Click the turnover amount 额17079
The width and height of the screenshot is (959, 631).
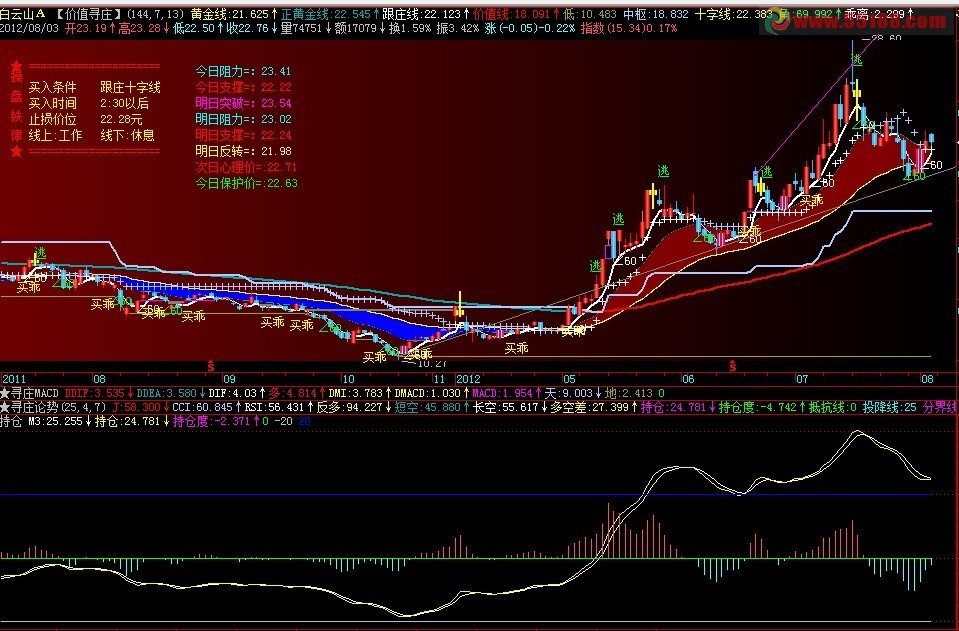coord(355,28)
